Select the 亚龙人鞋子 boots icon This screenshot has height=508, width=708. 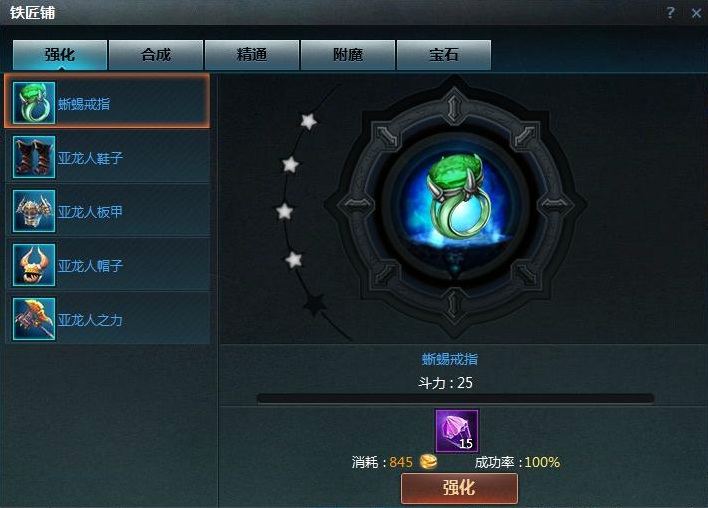point(34,157)
